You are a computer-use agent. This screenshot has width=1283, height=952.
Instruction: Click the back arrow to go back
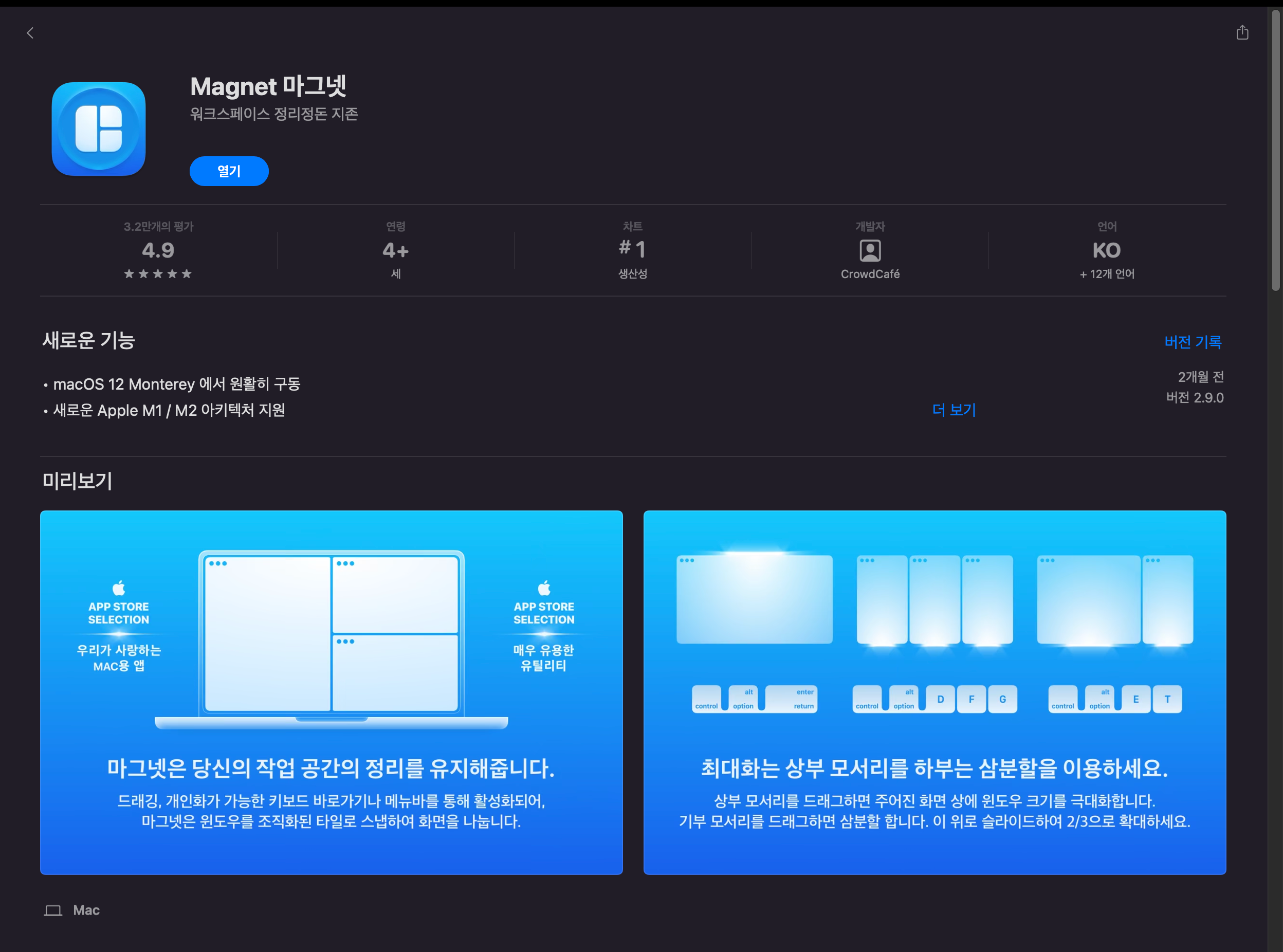point(30,32)
